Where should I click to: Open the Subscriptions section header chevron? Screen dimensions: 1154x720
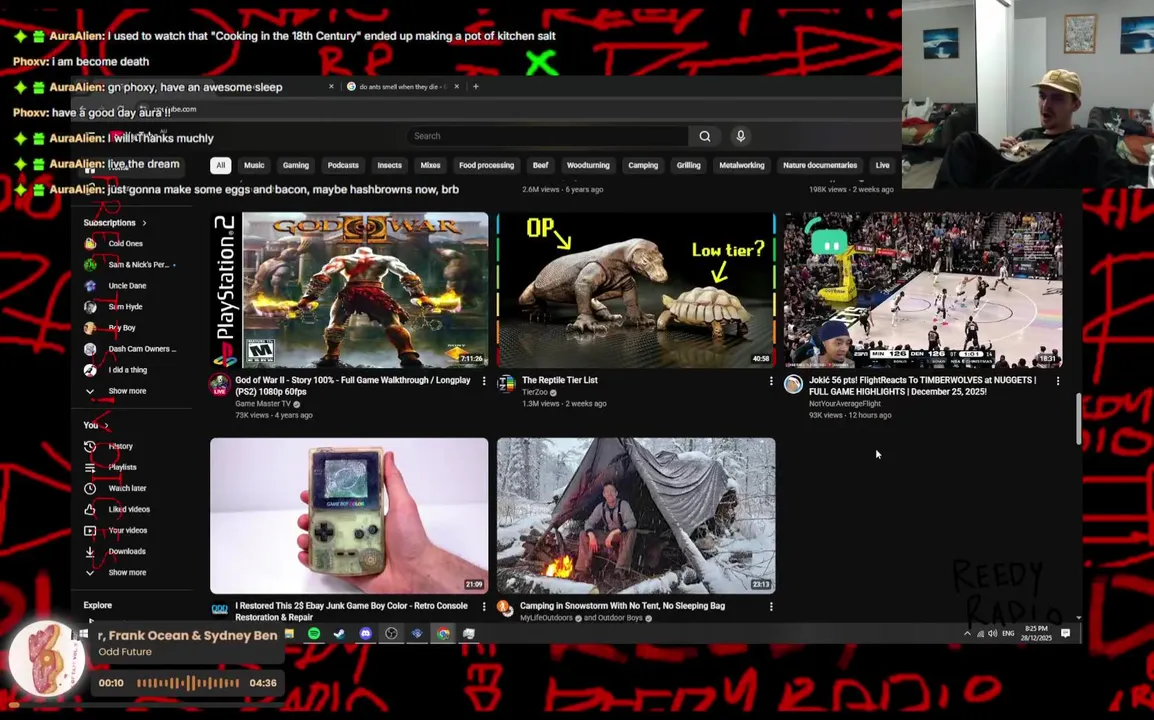(x=144, y=223)
